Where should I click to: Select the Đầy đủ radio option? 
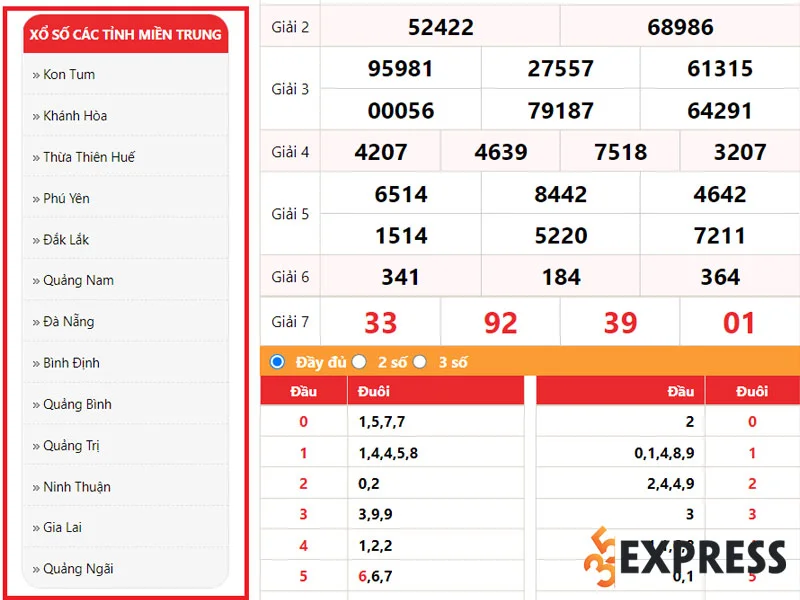(278, 362)
